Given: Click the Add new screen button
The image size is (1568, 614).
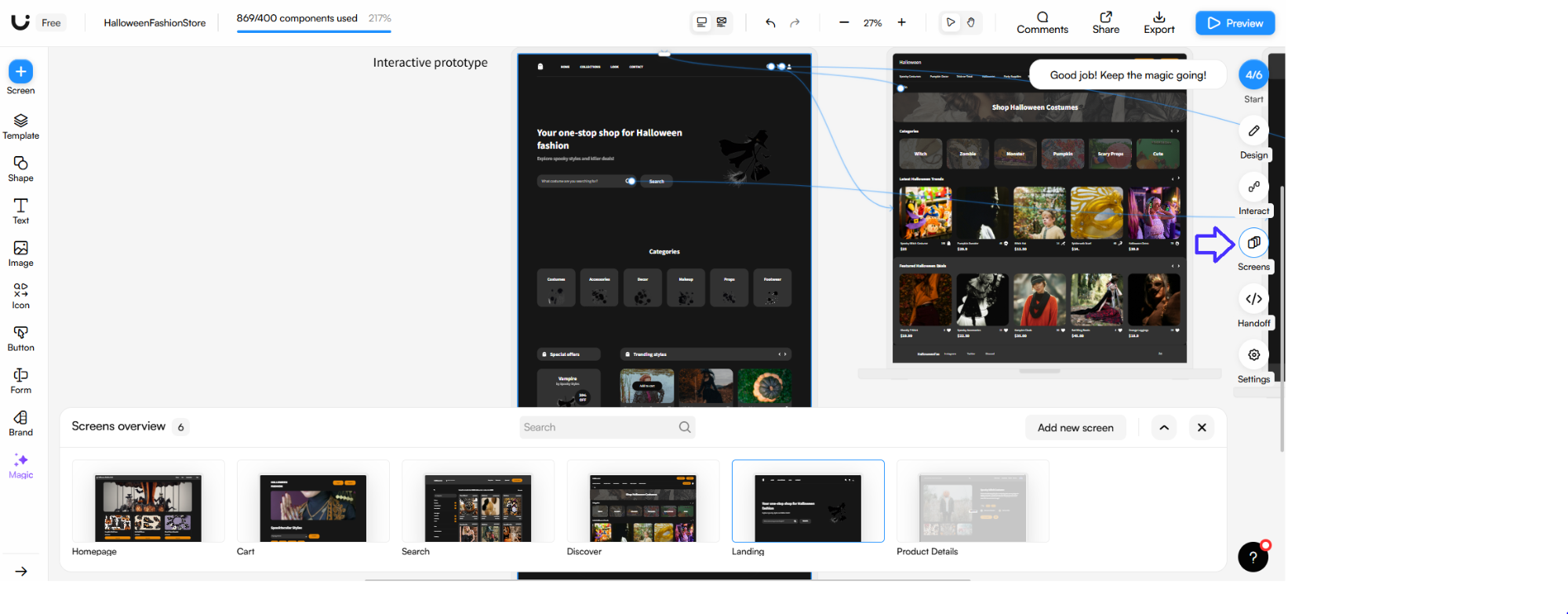Looking at the screenshot, I should tap(1075, 427).
